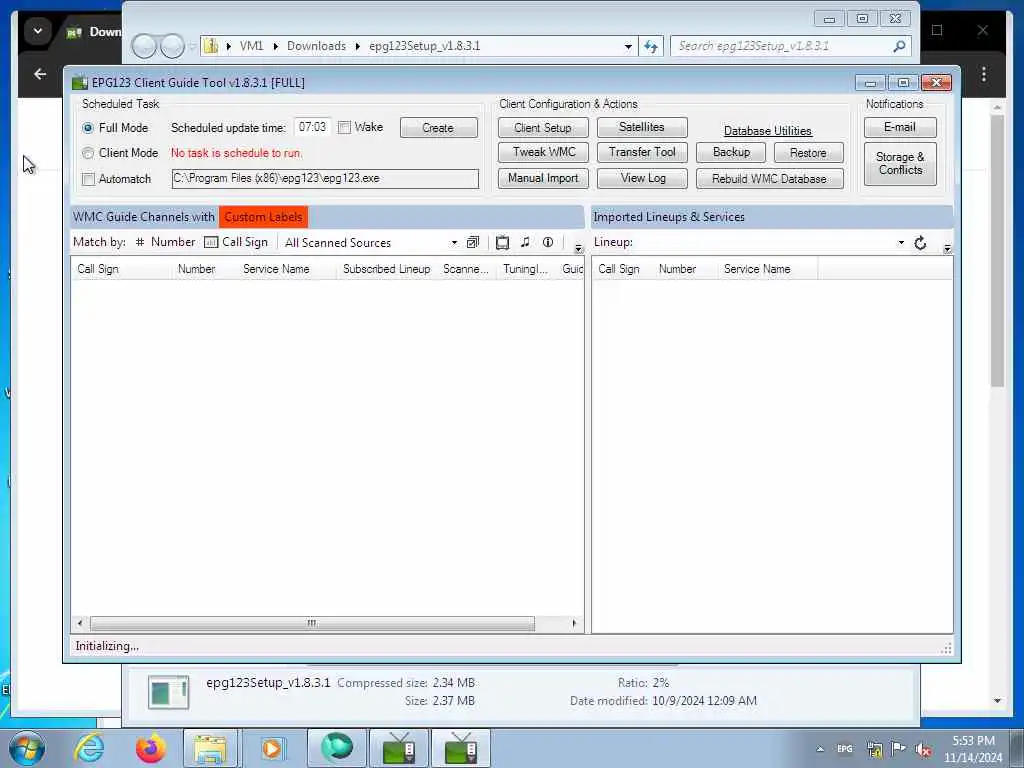This screenshot has height=768, width=1024.
Task: Click the taskbar clock 5:53 PM
Action: pyautogui.click(x=973, y=741)
